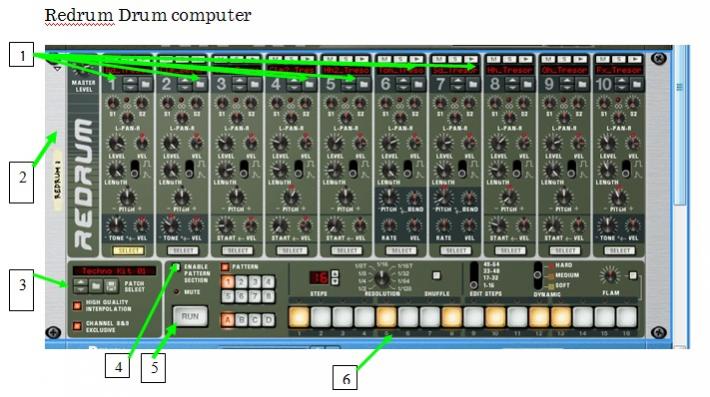Image resolution: width=710 pixels, height=397 pixels.
Task: Trigger the play button on drum channel 8
Action: 525,59
